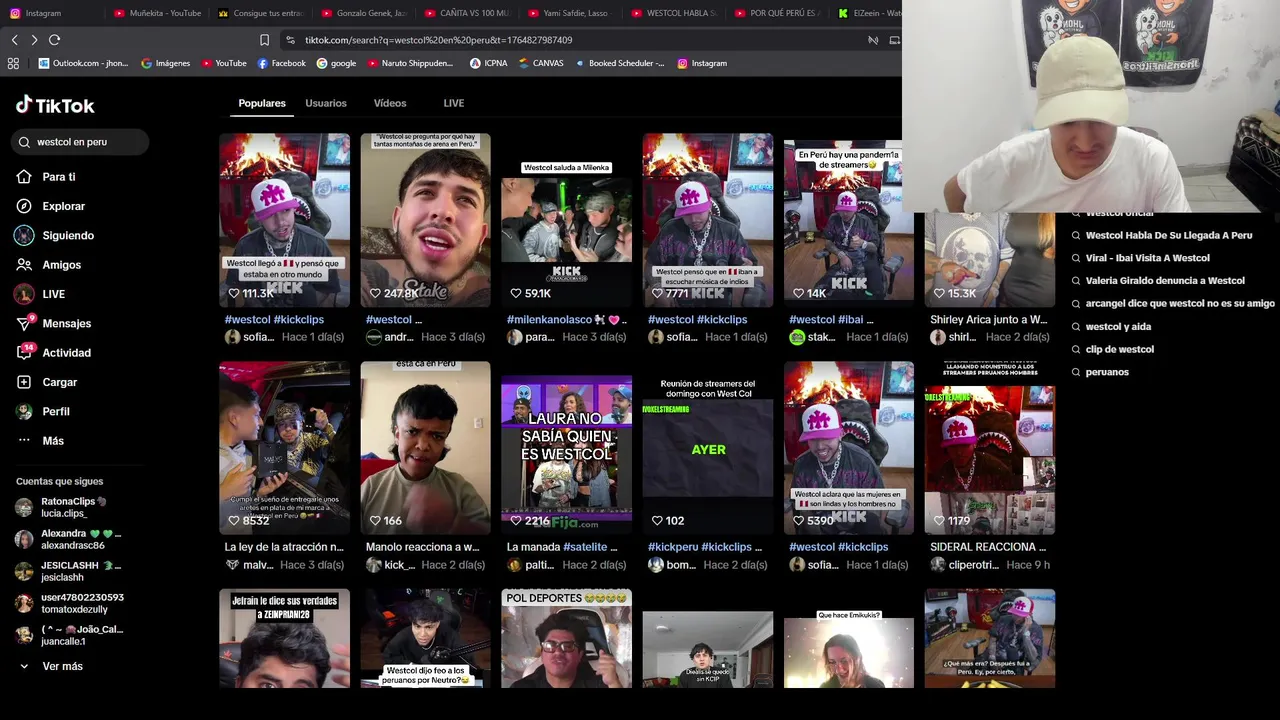Open the Facebook bookmark

[282, 63]
